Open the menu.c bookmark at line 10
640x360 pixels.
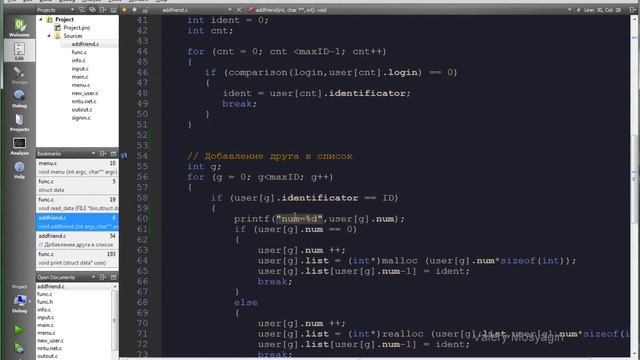click(x=77, y=167)
